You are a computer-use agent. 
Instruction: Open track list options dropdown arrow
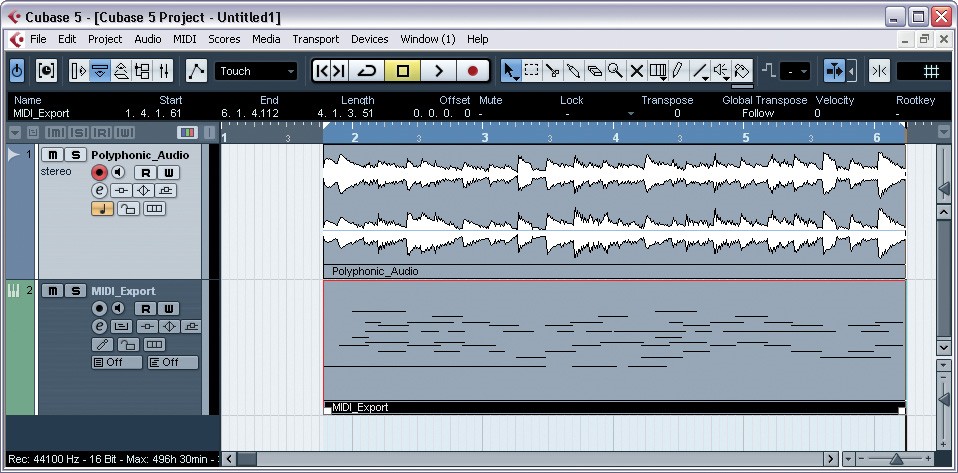(x=15, y=133)
